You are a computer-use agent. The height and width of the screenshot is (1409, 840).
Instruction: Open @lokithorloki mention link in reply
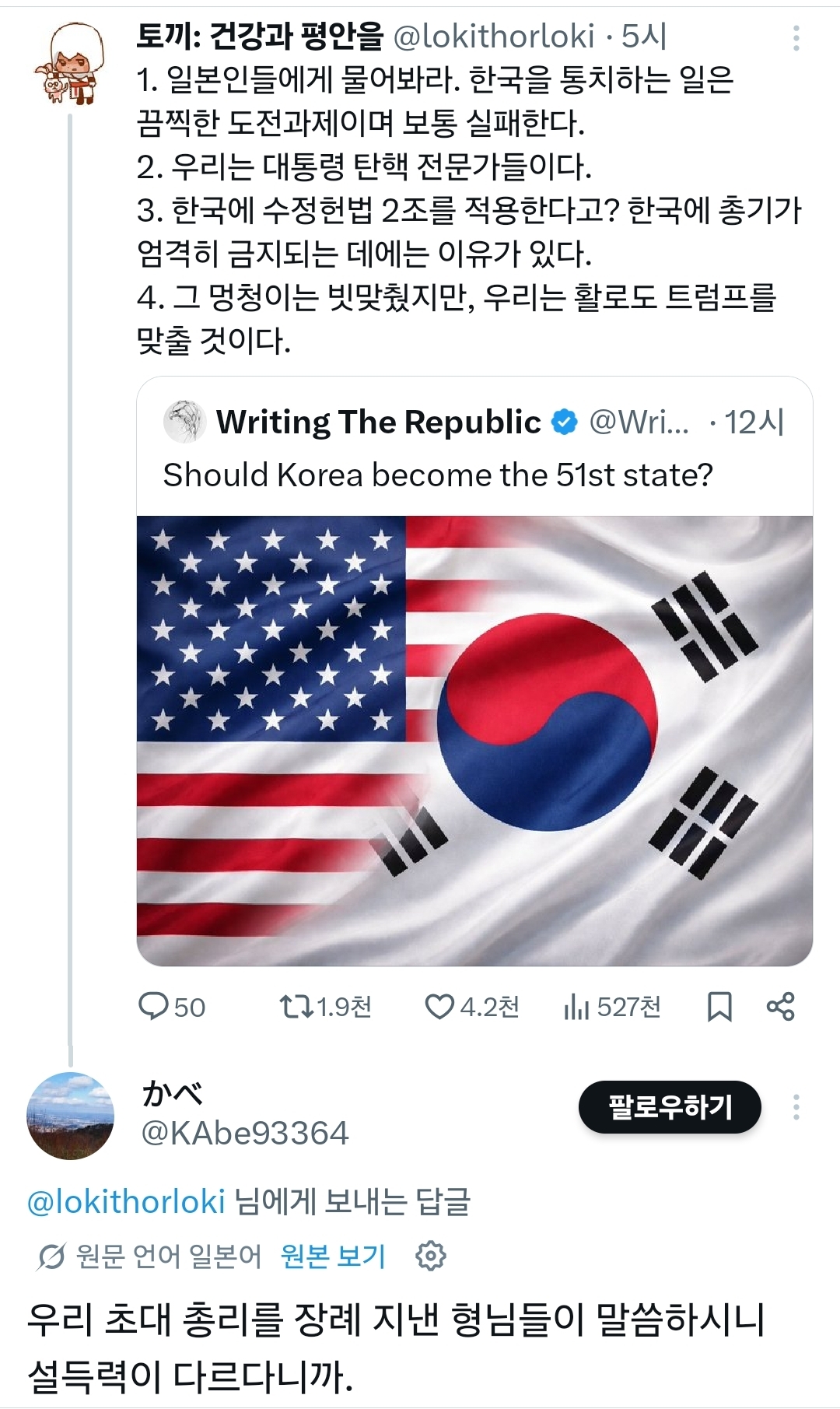126,1202
